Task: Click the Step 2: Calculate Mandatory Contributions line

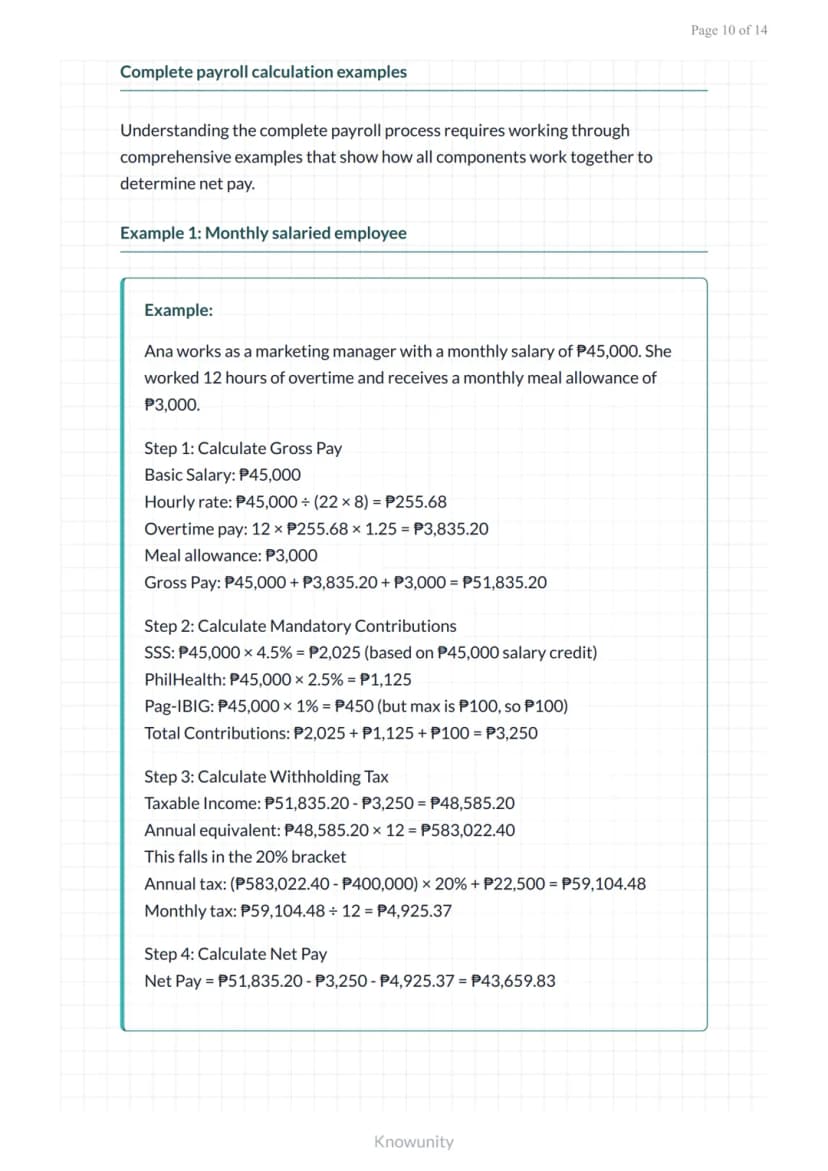Action: tap(300, 626)
